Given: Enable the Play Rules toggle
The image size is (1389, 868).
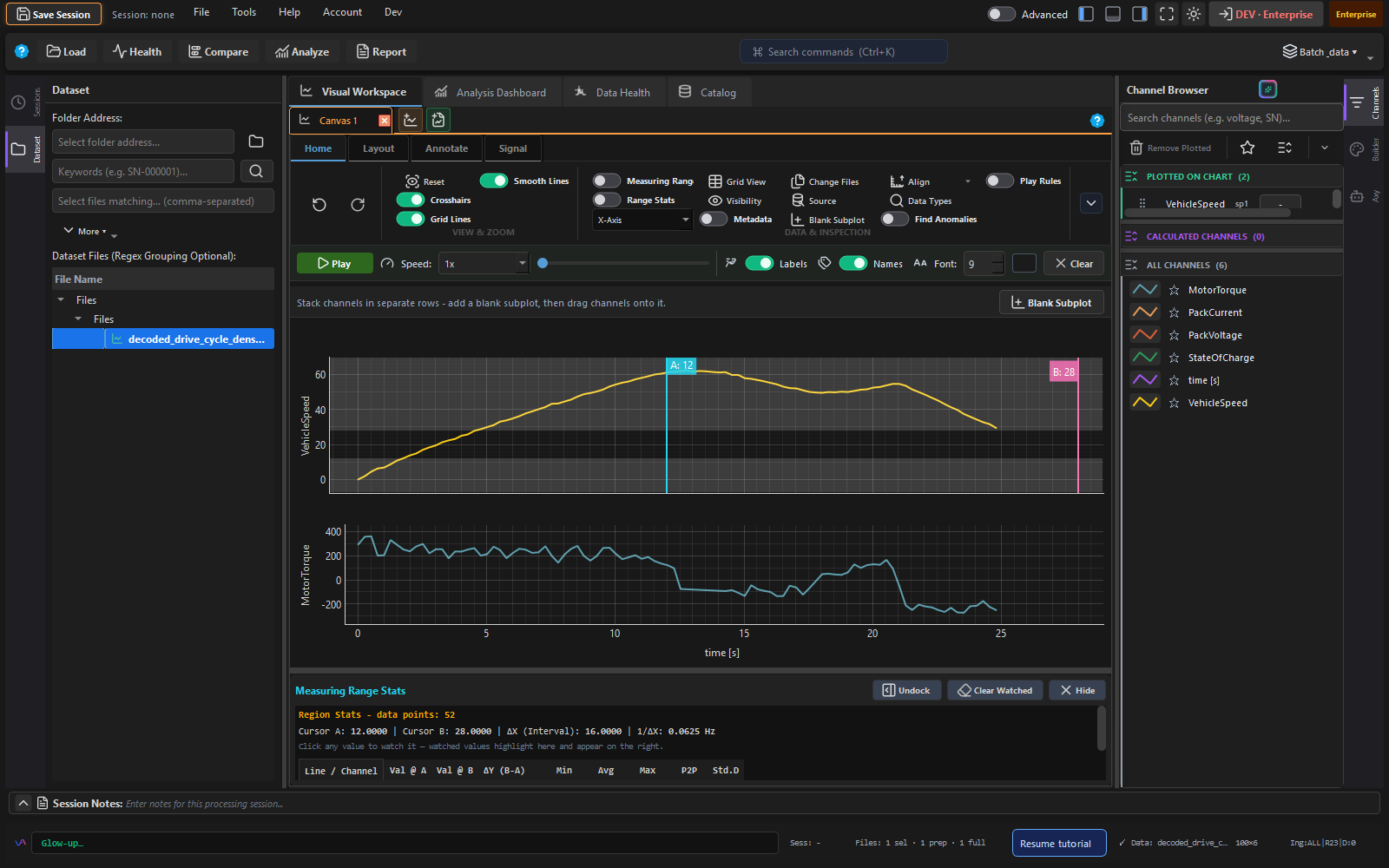Looking at the screenshot, I should pos(1000,181).
